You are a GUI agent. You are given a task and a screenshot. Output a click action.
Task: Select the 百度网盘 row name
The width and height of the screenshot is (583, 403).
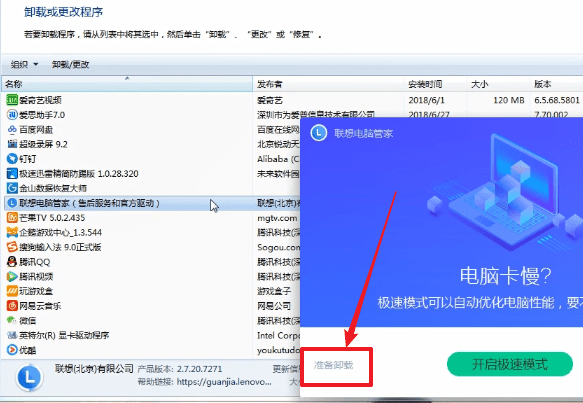[36, 129]
